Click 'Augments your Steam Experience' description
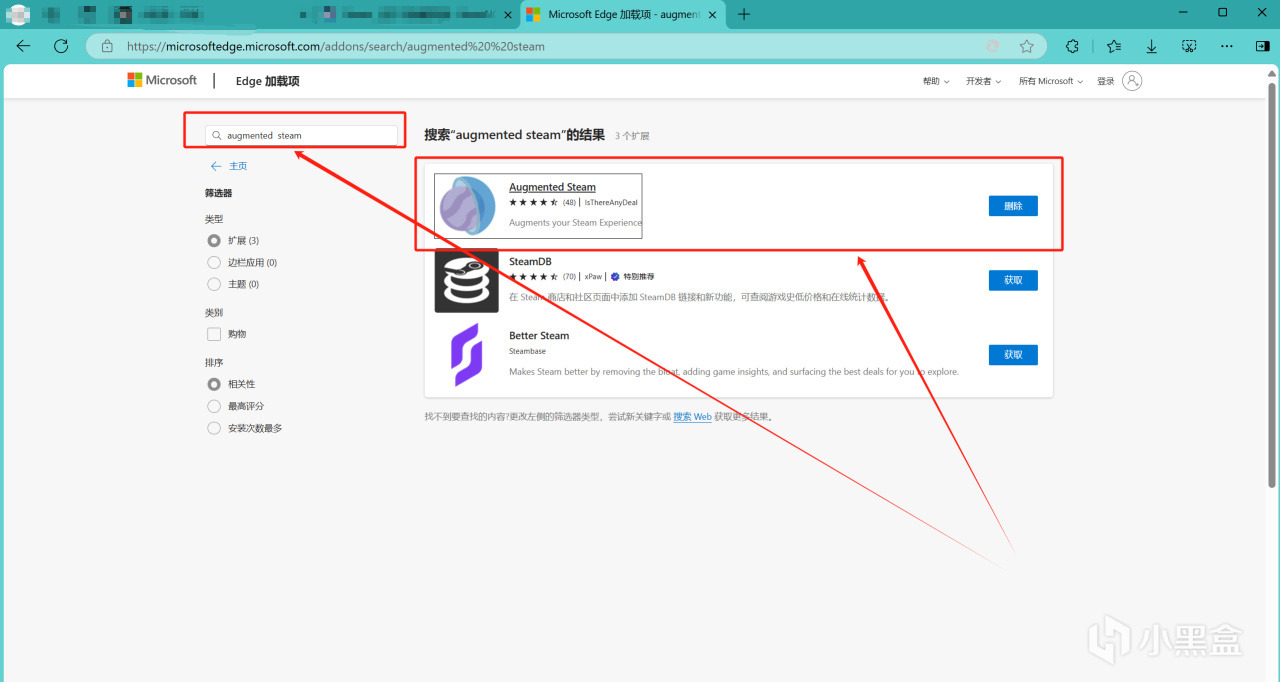Viewport: 1280px width, 682px height. click(575, 223)
